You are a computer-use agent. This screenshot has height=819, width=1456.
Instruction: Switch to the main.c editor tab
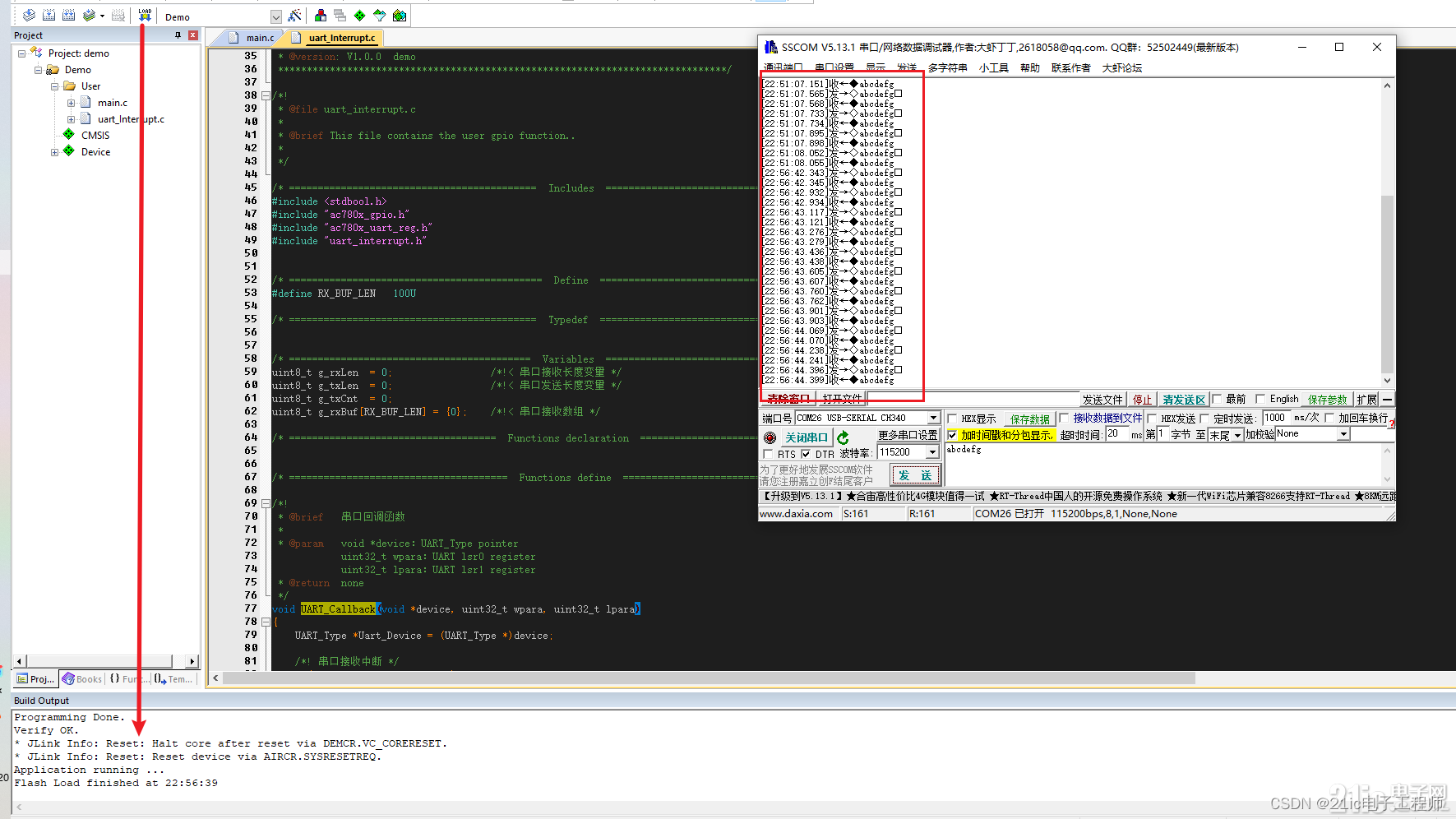click(x=252, y=37)
